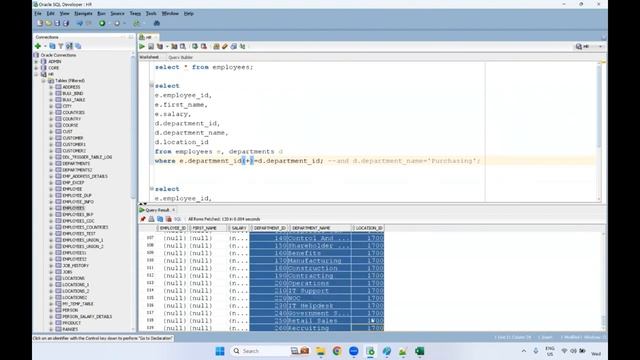Viewport: 640px width, 360px height.
Task: Click the Manufacturing cell in results
Action: pyautogui.click(x=320, y=261)
